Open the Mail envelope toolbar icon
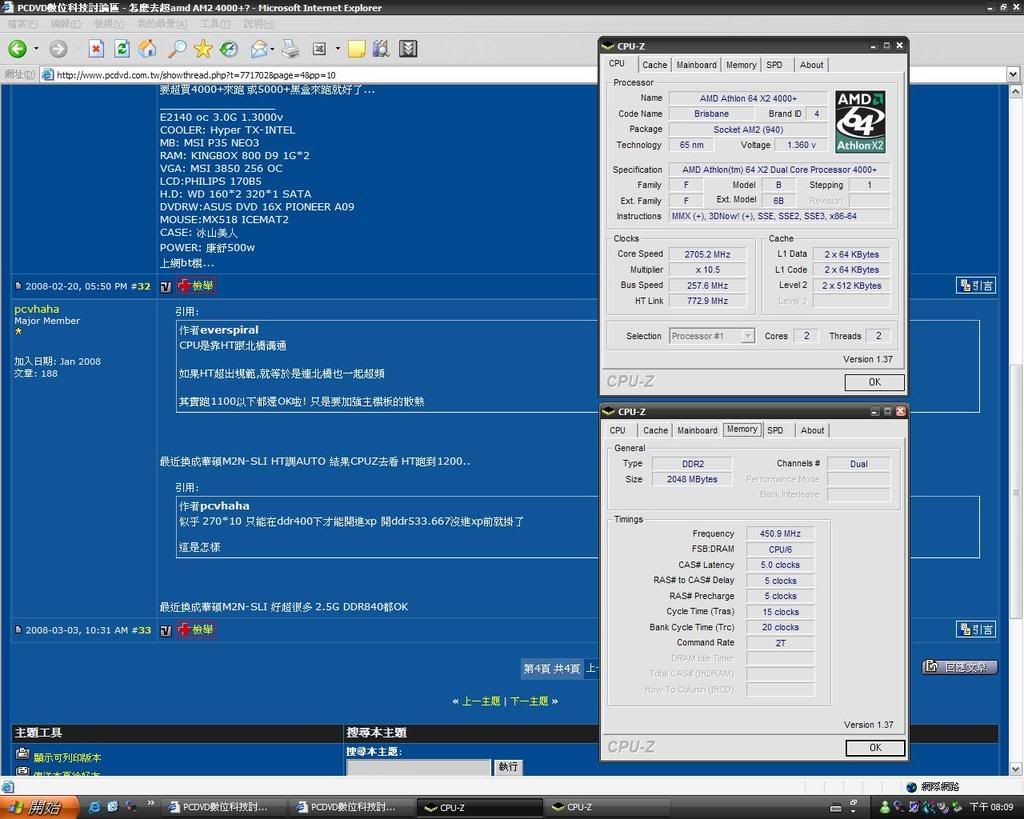This screenshot has height=819, width=1024. (x=259, y=48)
